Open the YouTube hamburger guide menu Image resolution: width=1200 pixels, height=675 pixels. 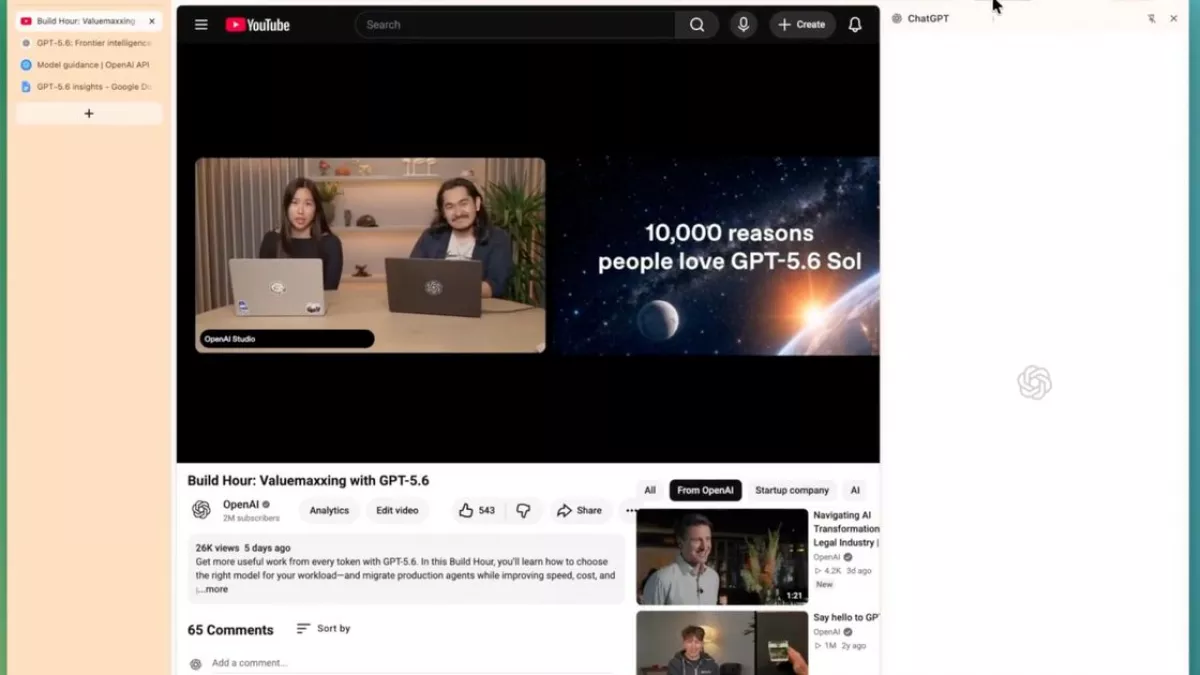[201, 25]
